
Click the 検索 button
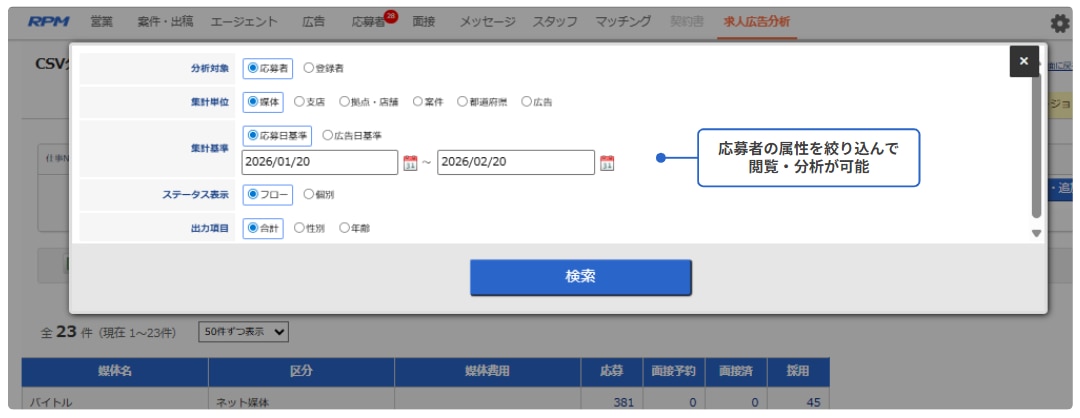pyautogui.click(x=581, y=277)
